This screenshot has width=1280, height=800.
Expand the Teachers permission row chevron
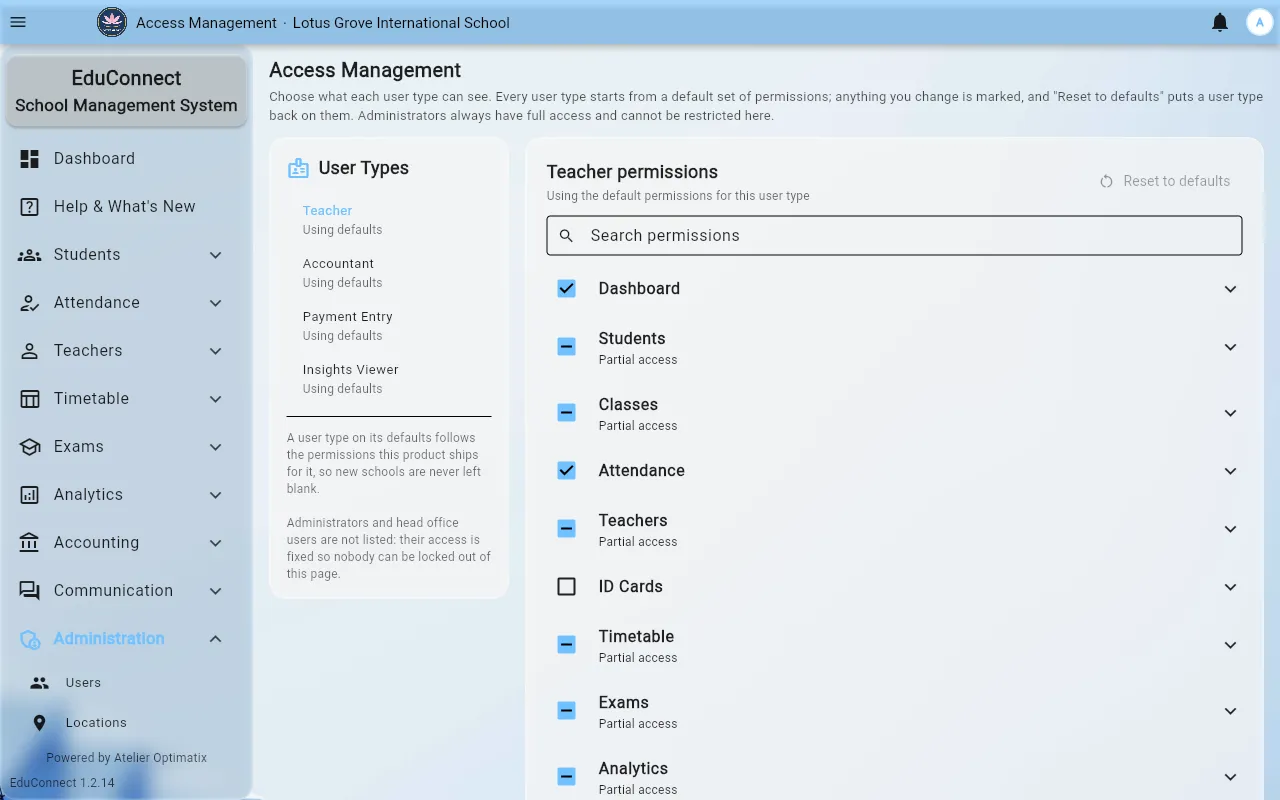1230,529
